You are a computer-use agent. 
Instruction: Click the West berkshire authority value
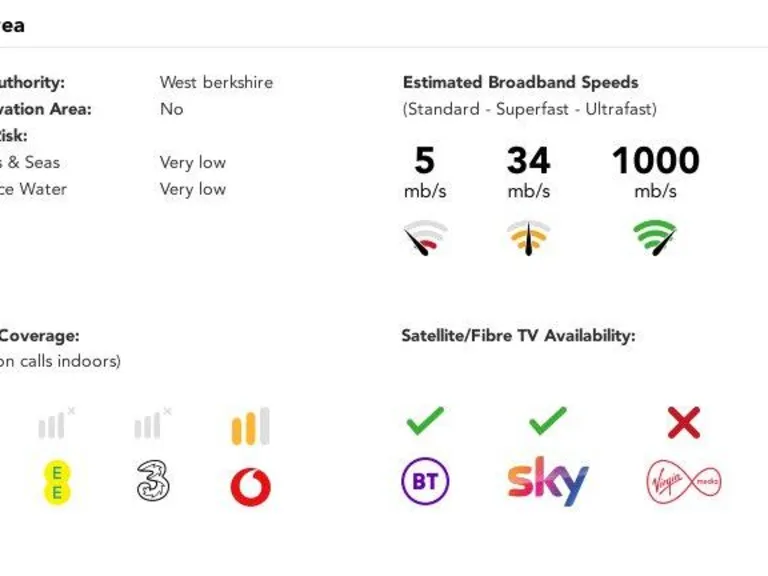coord(216,82)
